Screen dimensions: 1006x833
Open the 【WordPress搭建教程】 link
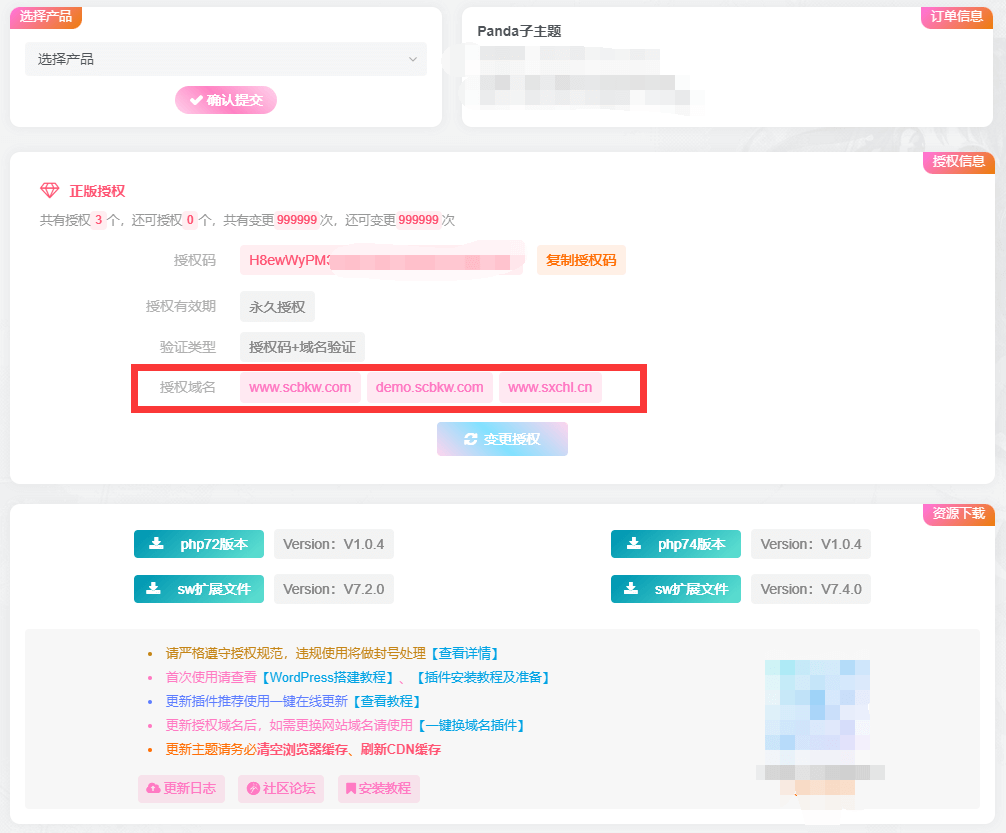327,677
